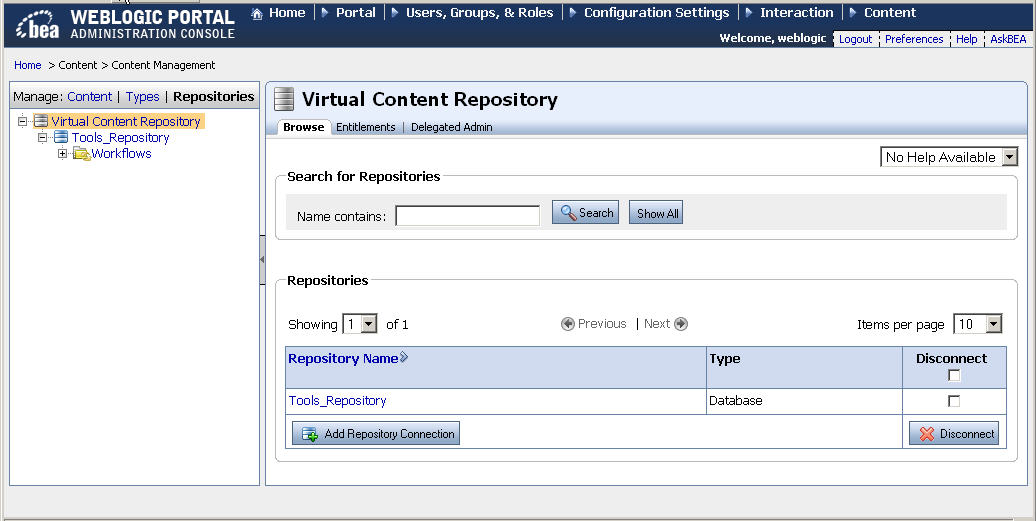Click the Virtual Content Repository tree server icon
The height and width of the screenshot is (521, 1036).
click(41, 121)
